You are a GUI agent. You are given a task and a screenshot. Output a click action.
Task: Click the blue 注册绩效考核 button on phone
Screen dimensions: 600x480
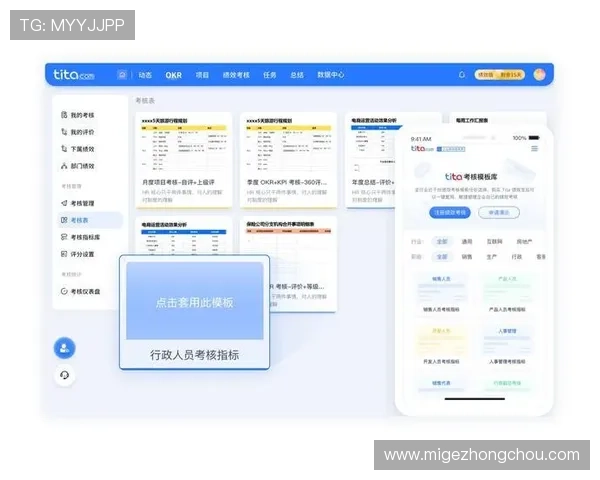pyautogui.click(x=450, y=212)
